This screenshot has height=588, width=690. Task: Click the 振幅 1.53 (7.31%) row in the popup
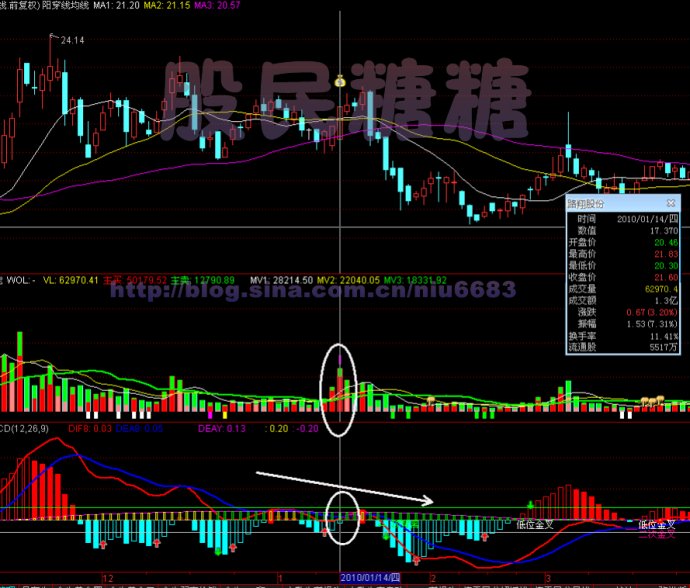click(623, 324)
